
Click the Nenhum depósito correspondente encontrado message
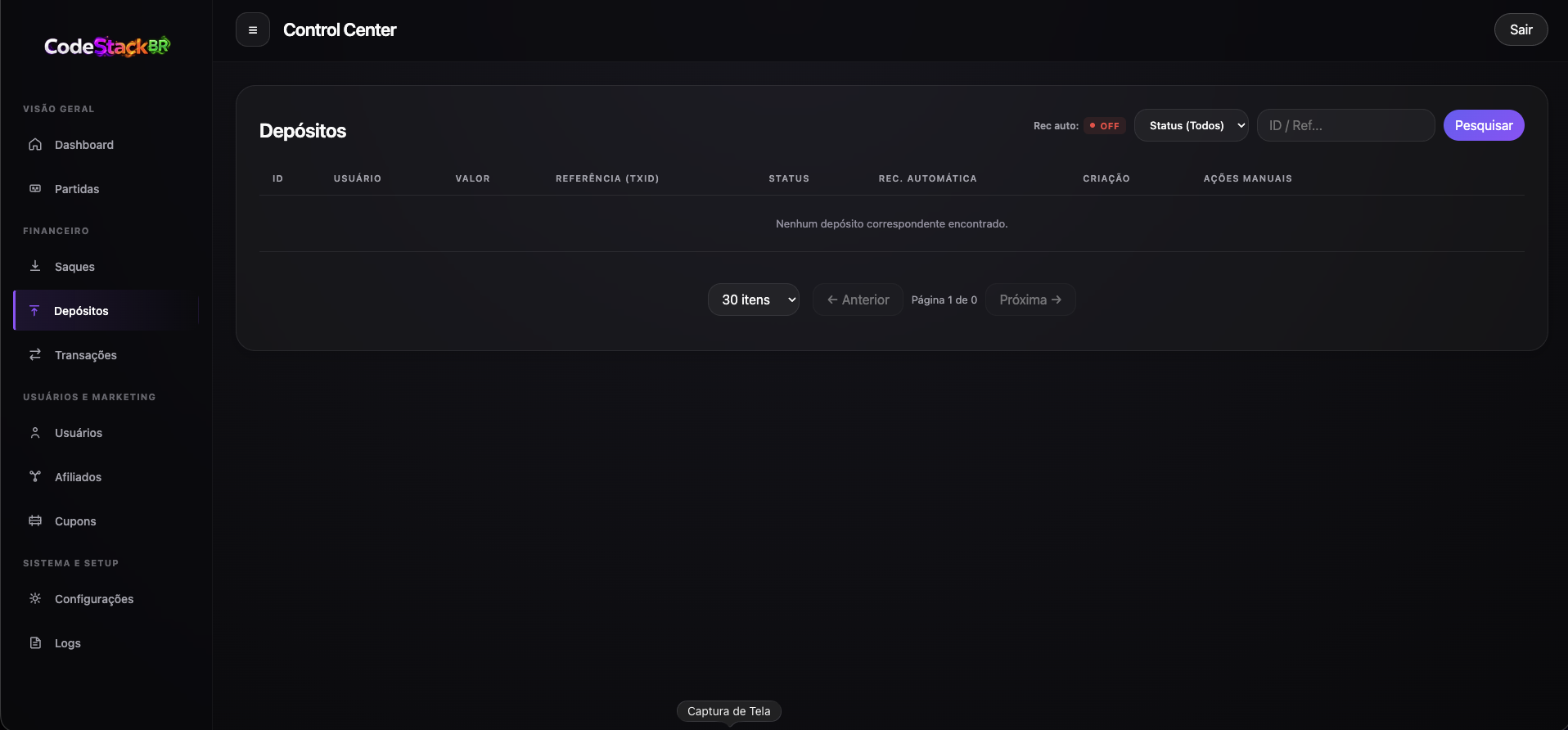pos(892,223)
